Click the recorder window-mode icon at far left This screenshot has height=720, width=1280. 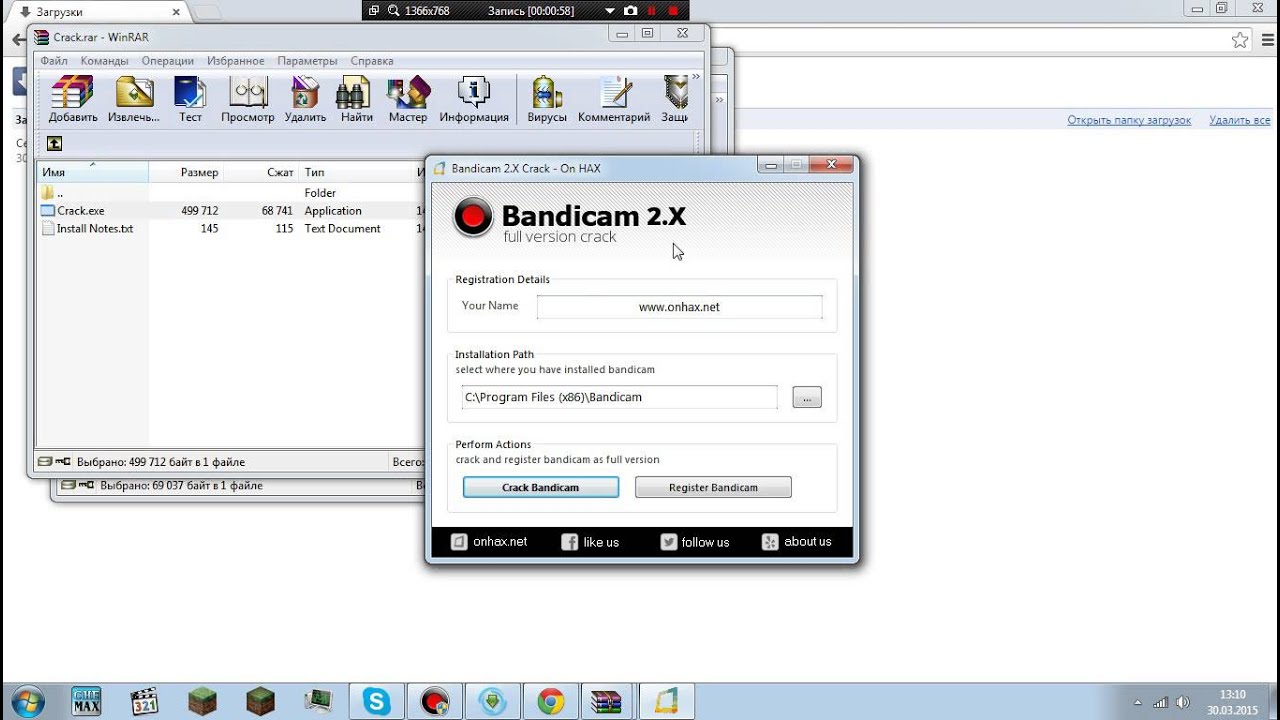coord(374,10)
